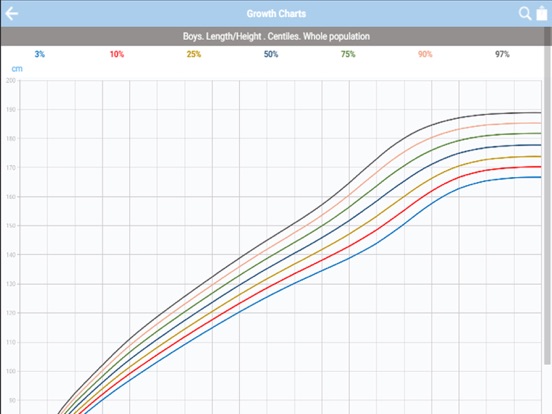Select the 25% centile legend label

click(x=194, y=54)
